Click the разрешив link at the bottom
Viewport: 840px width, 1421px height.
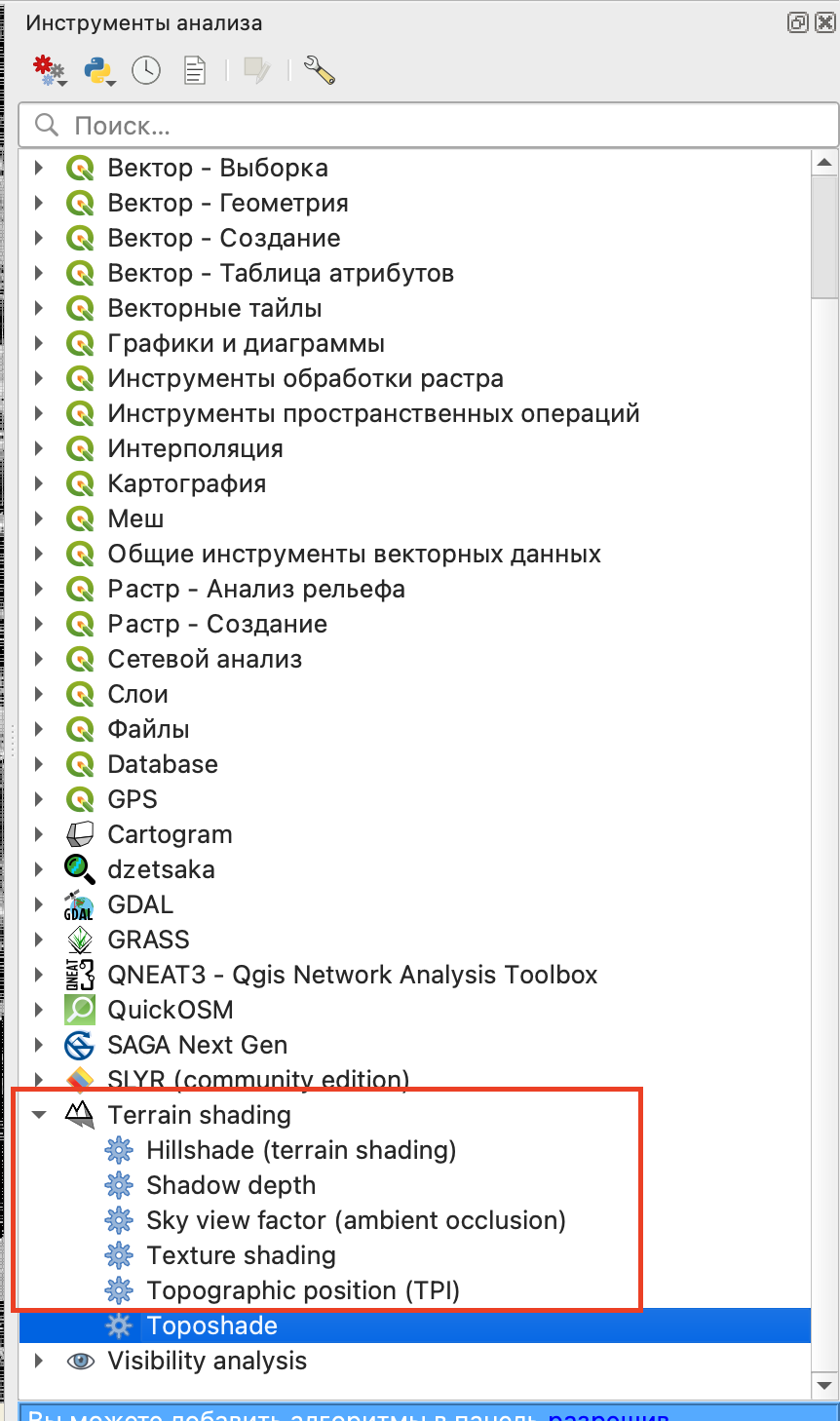pyautogui.click(x=608, y=1414)
